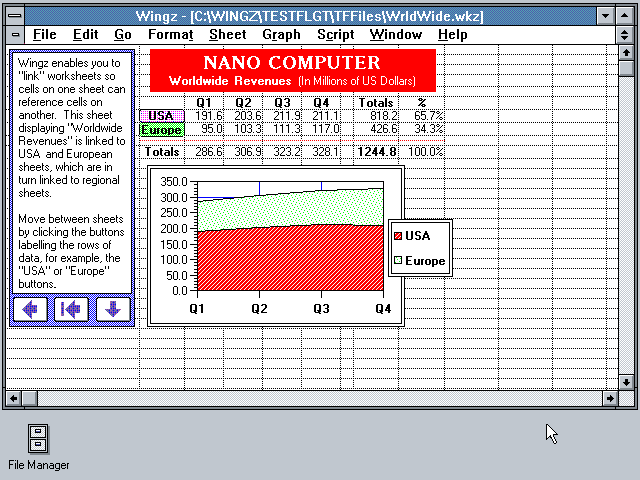The image size is (640, 480).
Task: Select the 100.0% cell
Action: [422, 152]
